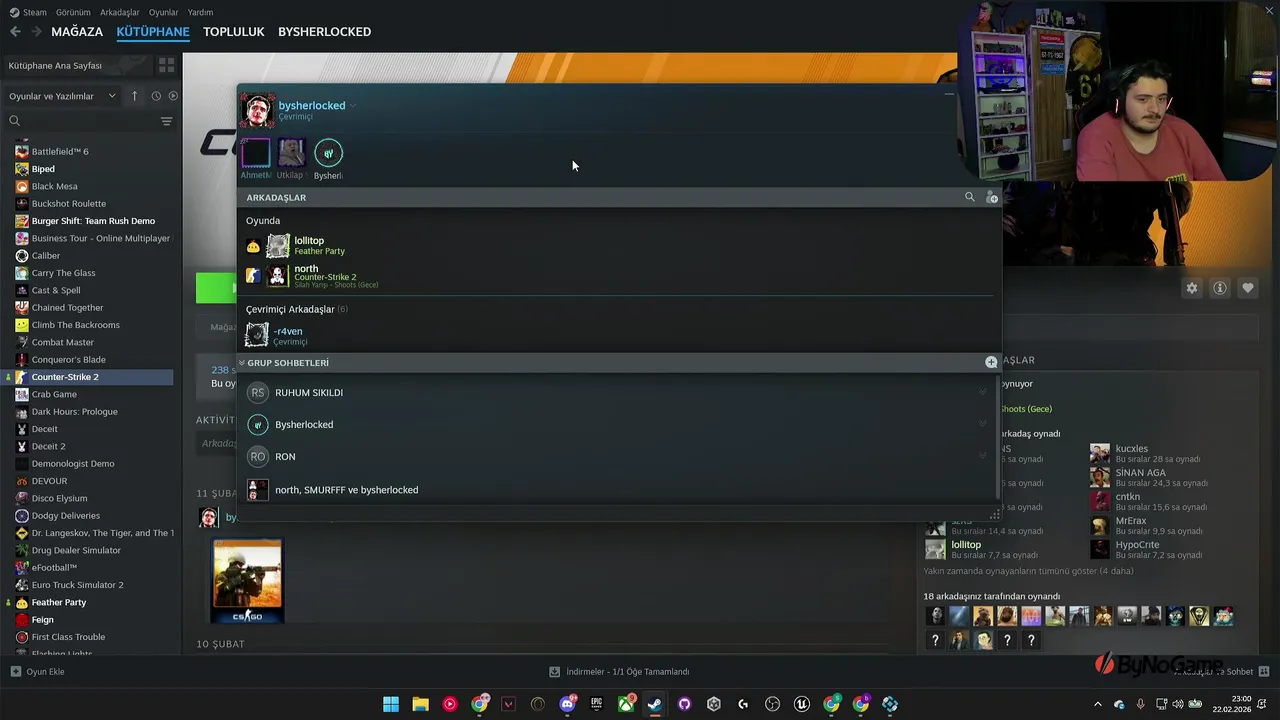Select friend north playing Counter-Strike 2
Image resolution: width=1280 pixels, height=720 pixels.
pyautogui.click(x=620, y=276)
